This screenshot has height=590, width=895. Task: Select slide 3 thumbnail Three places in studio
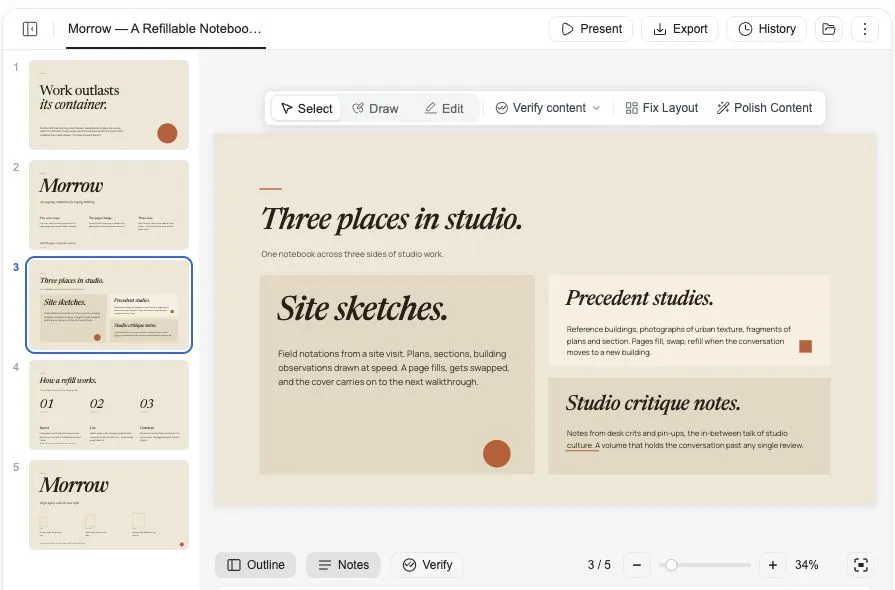[109, 305]
